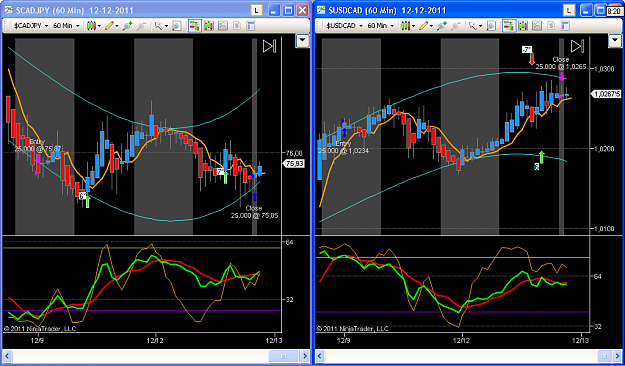Open the cursor pointer dropdown in USDCAD window
Image resolution: width=625 pixels, height=366 pixels.
click(475, 26)
